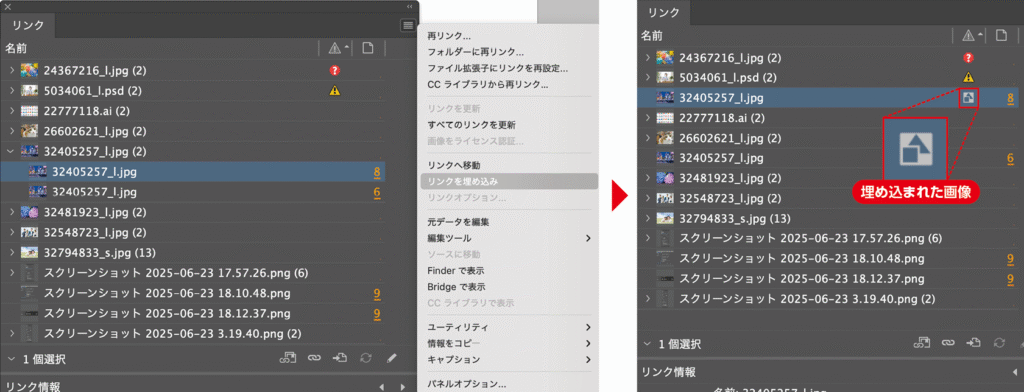Jump to page 6 link in right panel
This screenshot has height=392, width=1024.
pos(1010,158)
